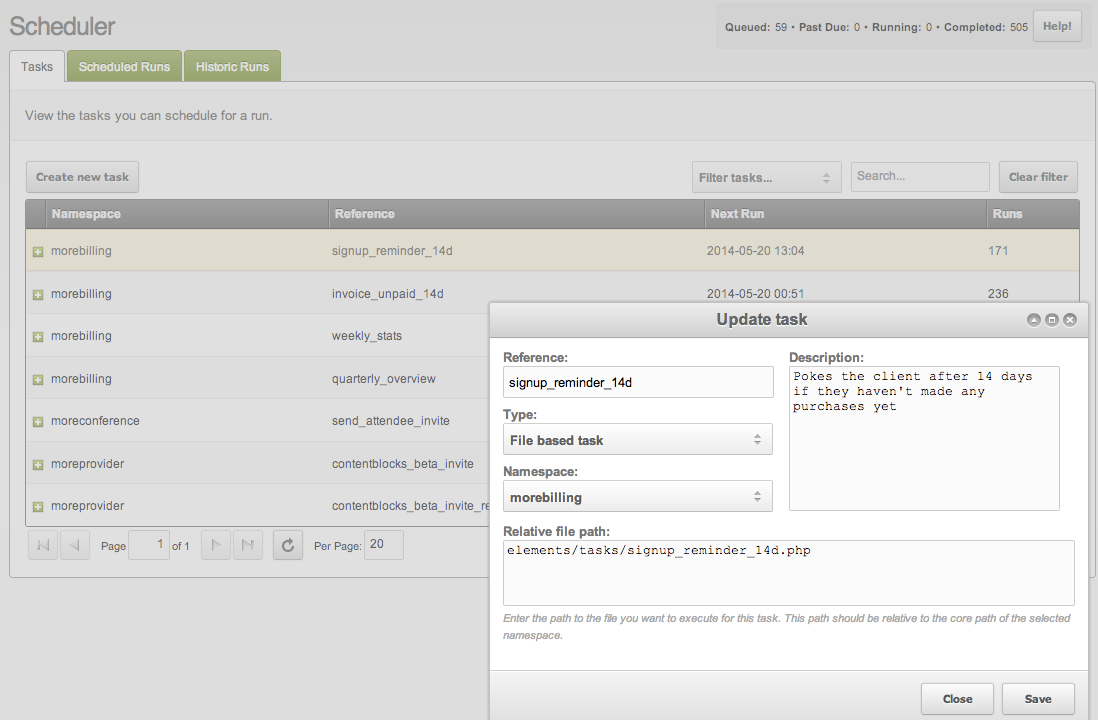Click the Page number field
The width and height of the screenshot is (1098, 720).
[148, 545]
